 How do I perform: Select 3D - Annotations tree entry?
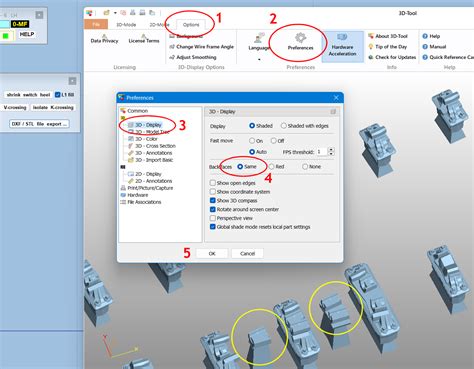150,153
